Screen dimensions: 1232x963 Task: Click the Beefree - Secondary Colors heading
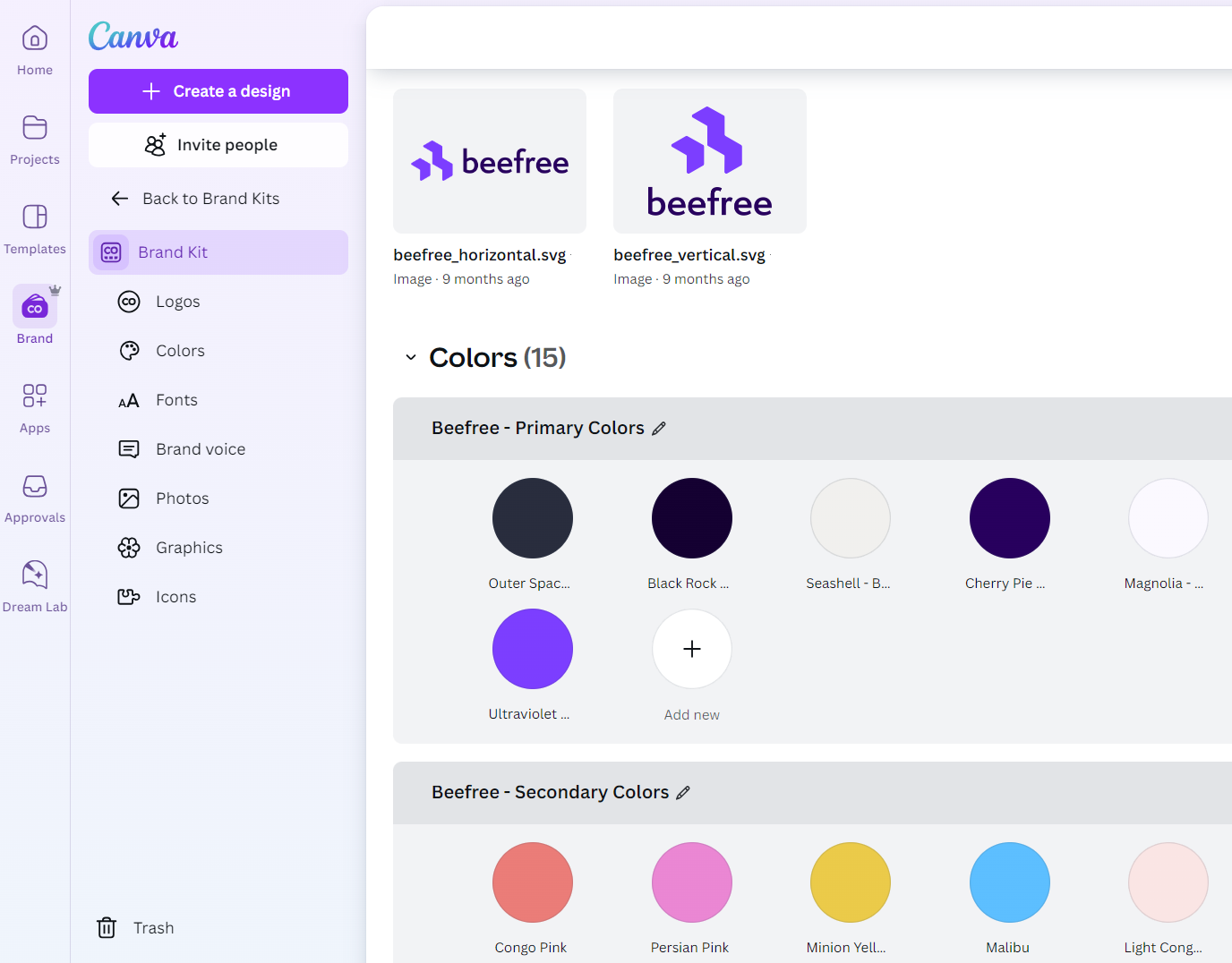[x=551, y=792]
